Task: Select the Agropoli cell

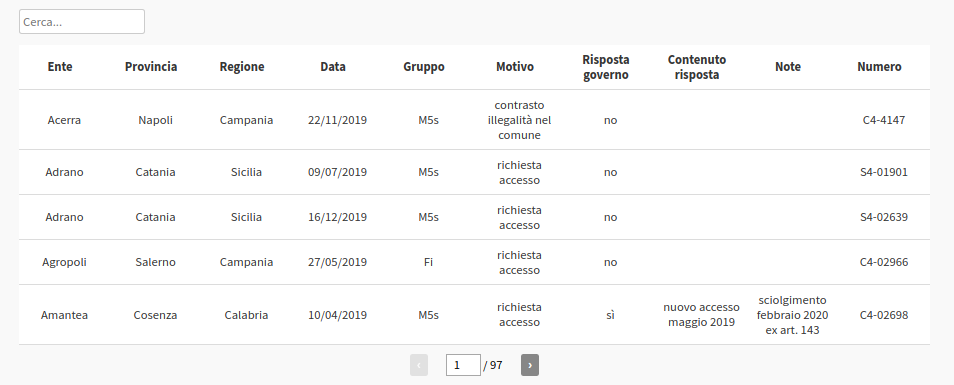Action: pyautogui.click(x=64, y=262)
